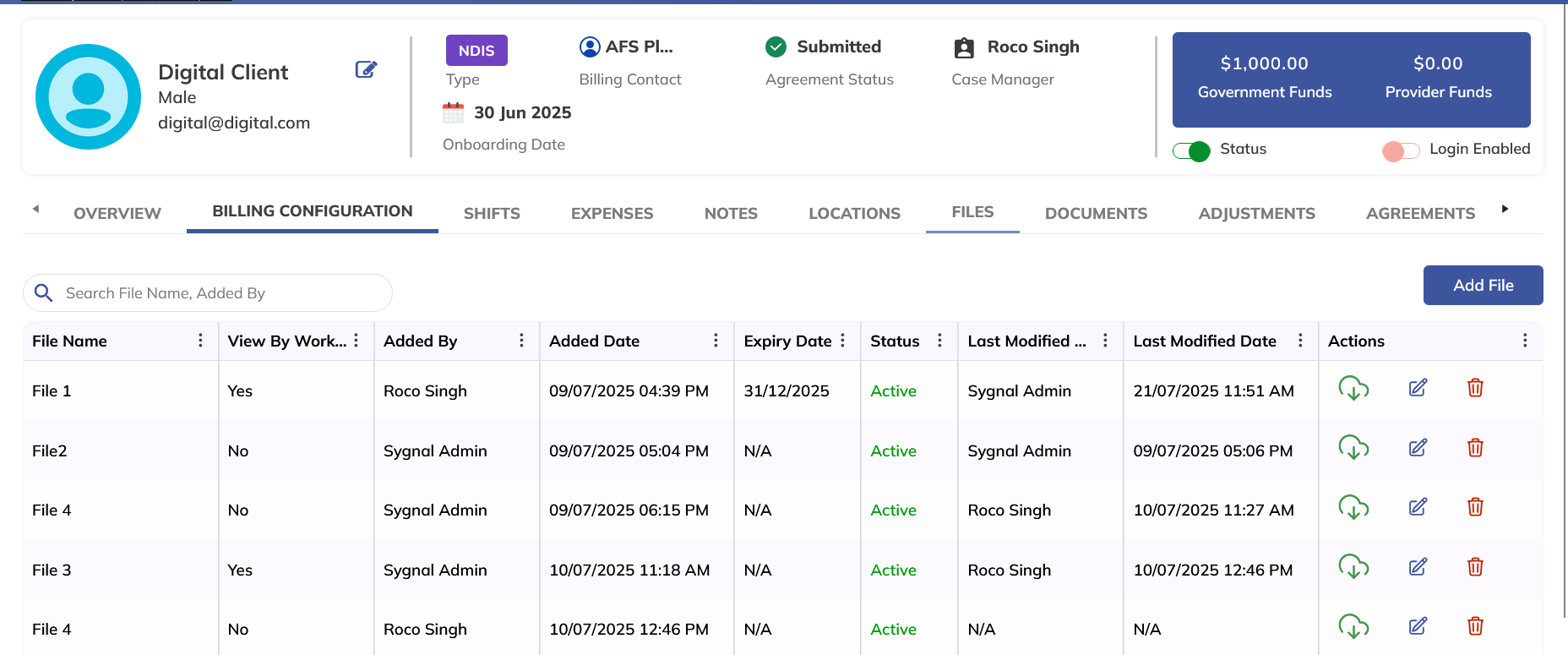Click the Roco Singh case manager link

(1032, 47)
